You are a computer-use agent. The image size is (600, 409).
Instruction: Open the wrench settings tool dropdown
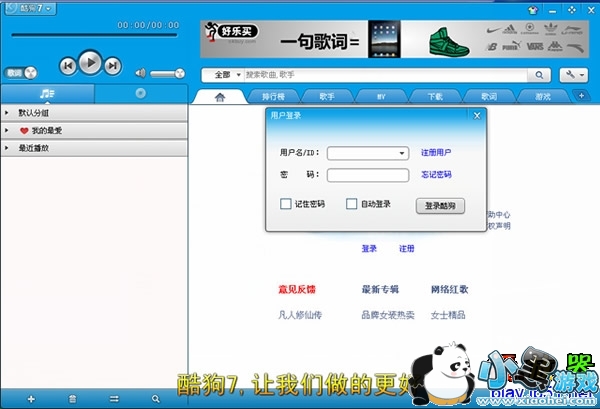[573, 75]
